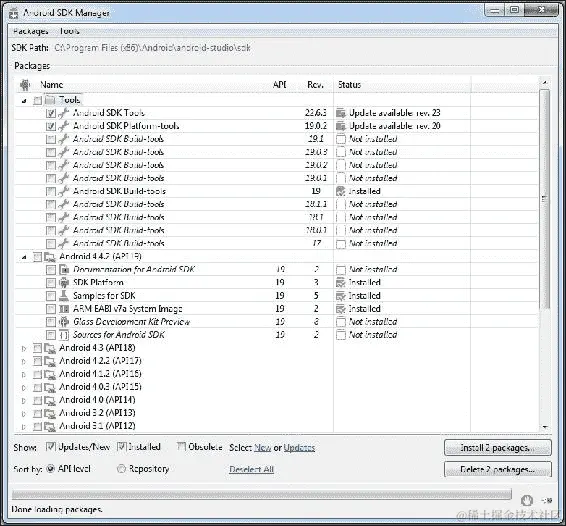Click the Rev. column header
This screenshot has height=526, width=566.
tap(315, 85)
